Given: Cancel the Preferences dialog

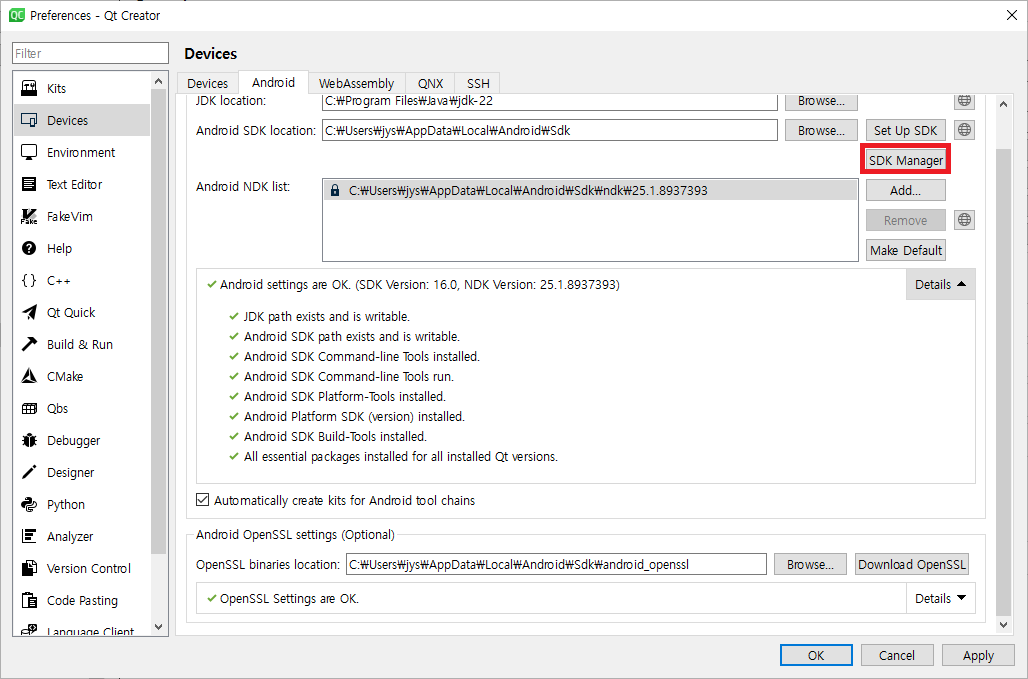Looking at the screenshot, I should click(x=897, y=655).
